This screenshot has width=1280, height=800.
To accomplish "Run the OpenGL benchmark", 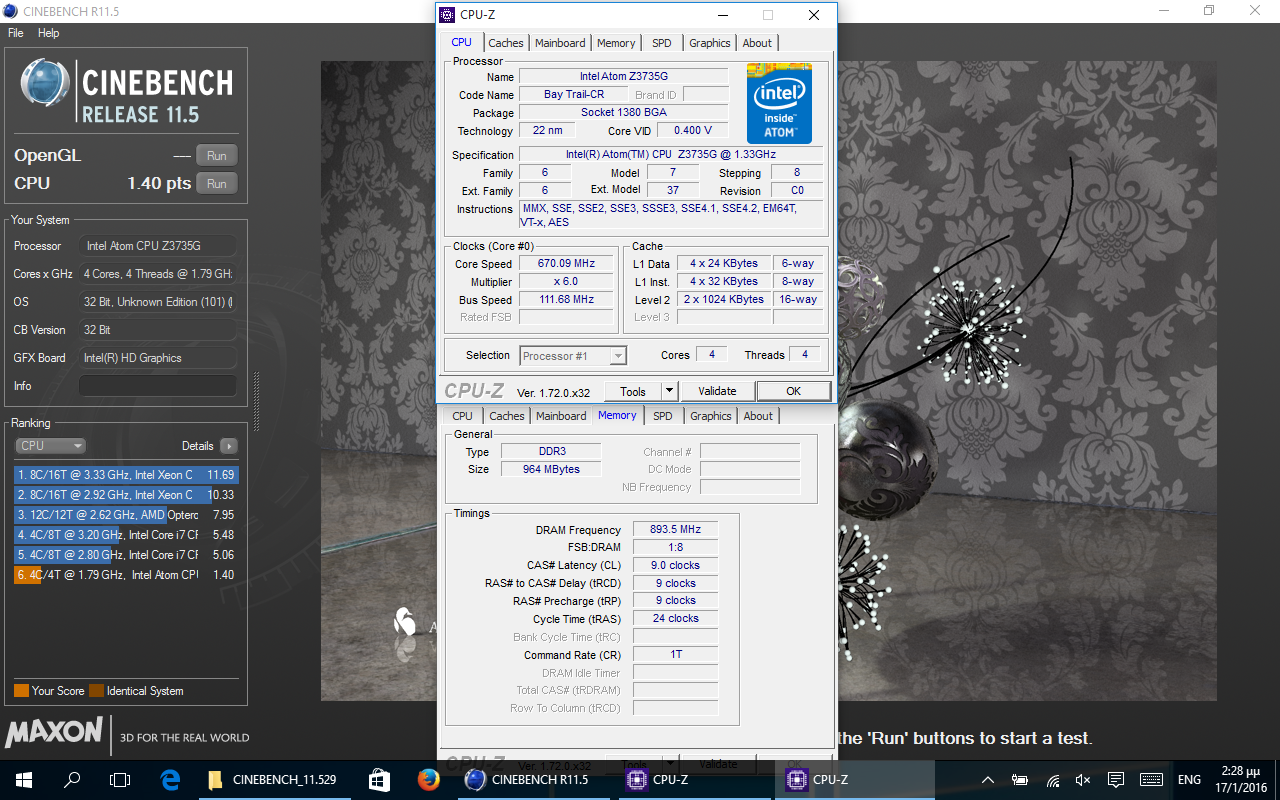I will [217, 155].
